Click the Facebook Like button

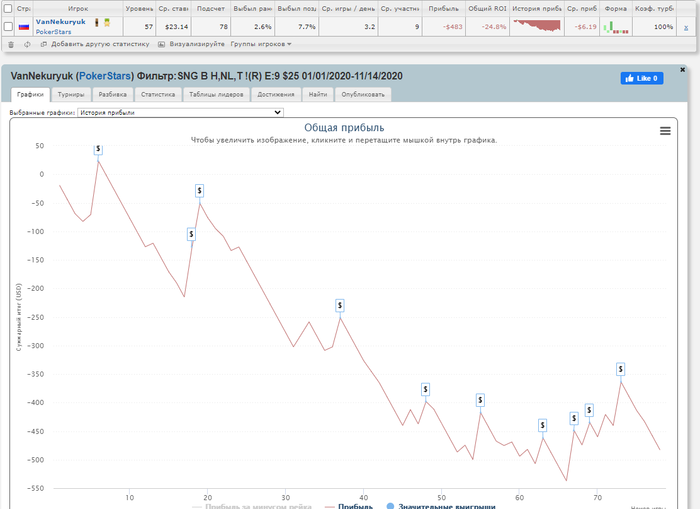(642, 78)
